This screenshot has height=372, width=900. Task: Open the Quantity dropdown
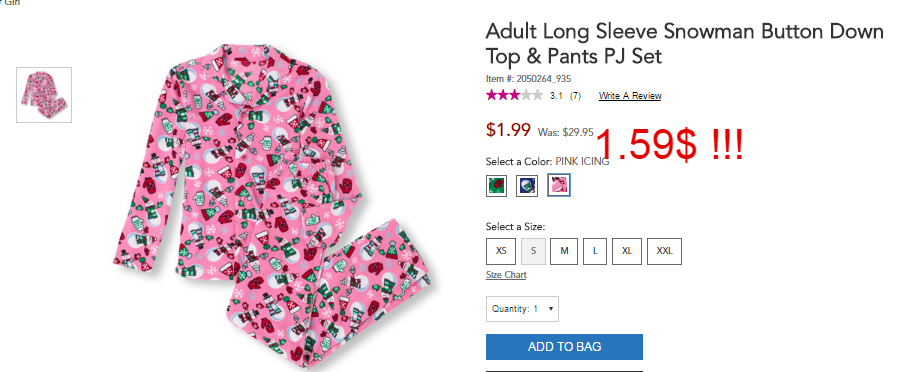522,309
